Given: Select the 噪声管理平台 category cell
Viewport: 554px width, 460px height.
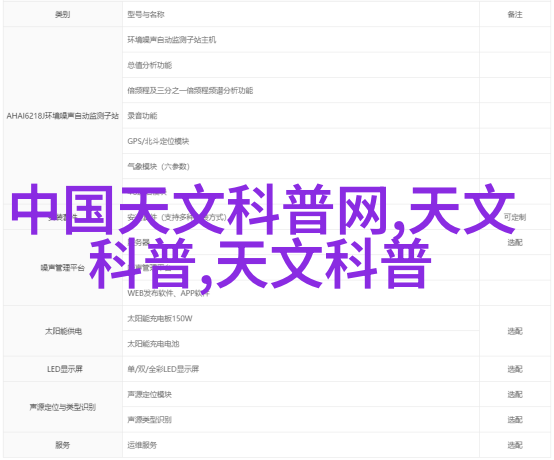Looking at the screenshot, I should (x=63, y=267).
